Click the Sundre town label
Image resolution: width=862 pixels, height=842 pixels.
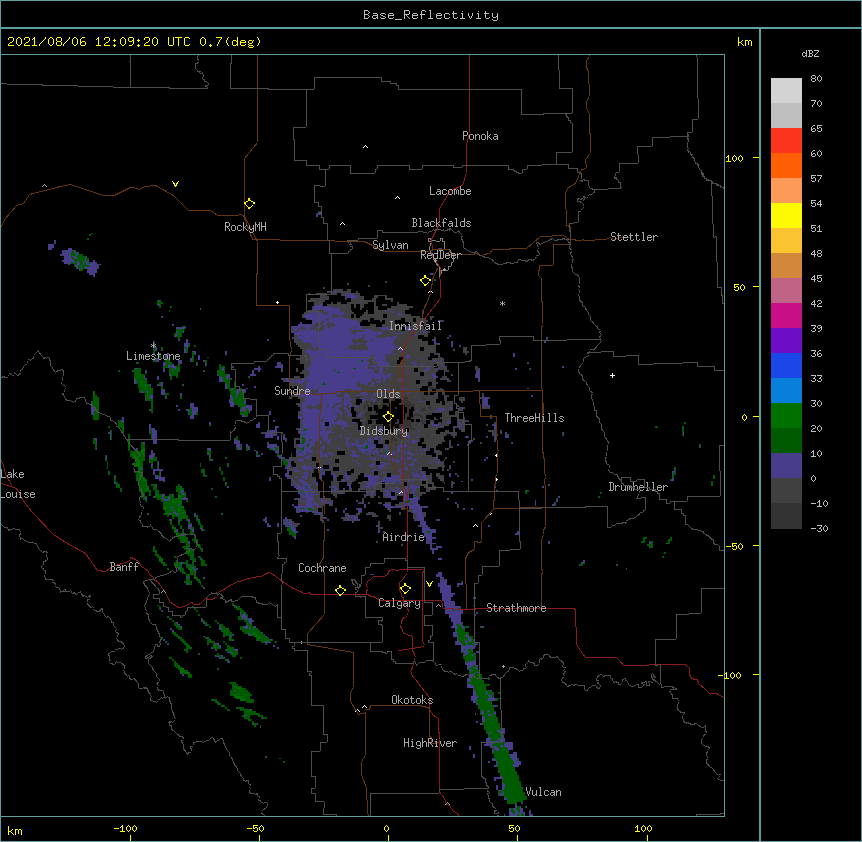(x=292, y=391)
